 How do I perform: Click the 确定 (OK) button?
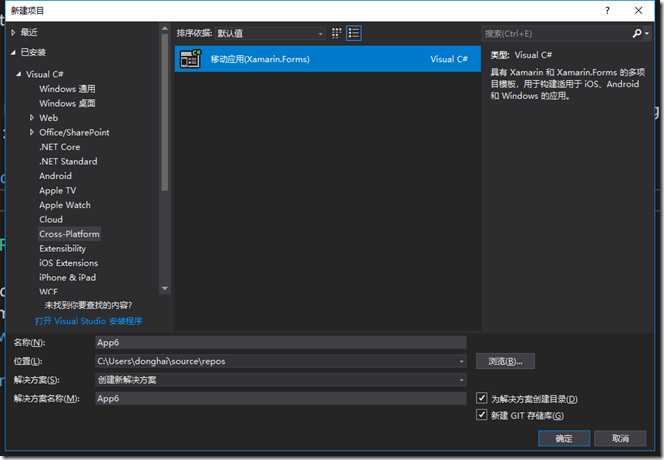point(564,438)
